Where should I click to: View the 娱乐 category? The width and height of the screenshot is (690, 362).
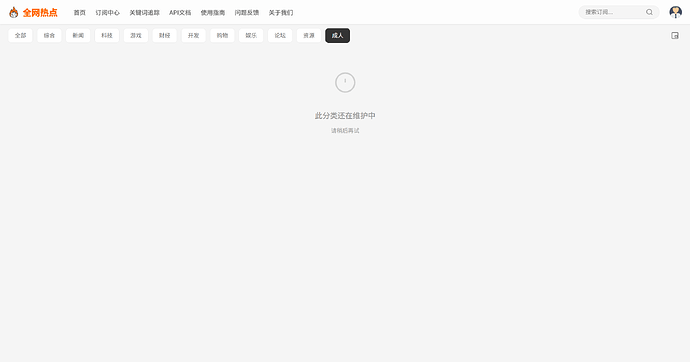(x=251, y=36)
